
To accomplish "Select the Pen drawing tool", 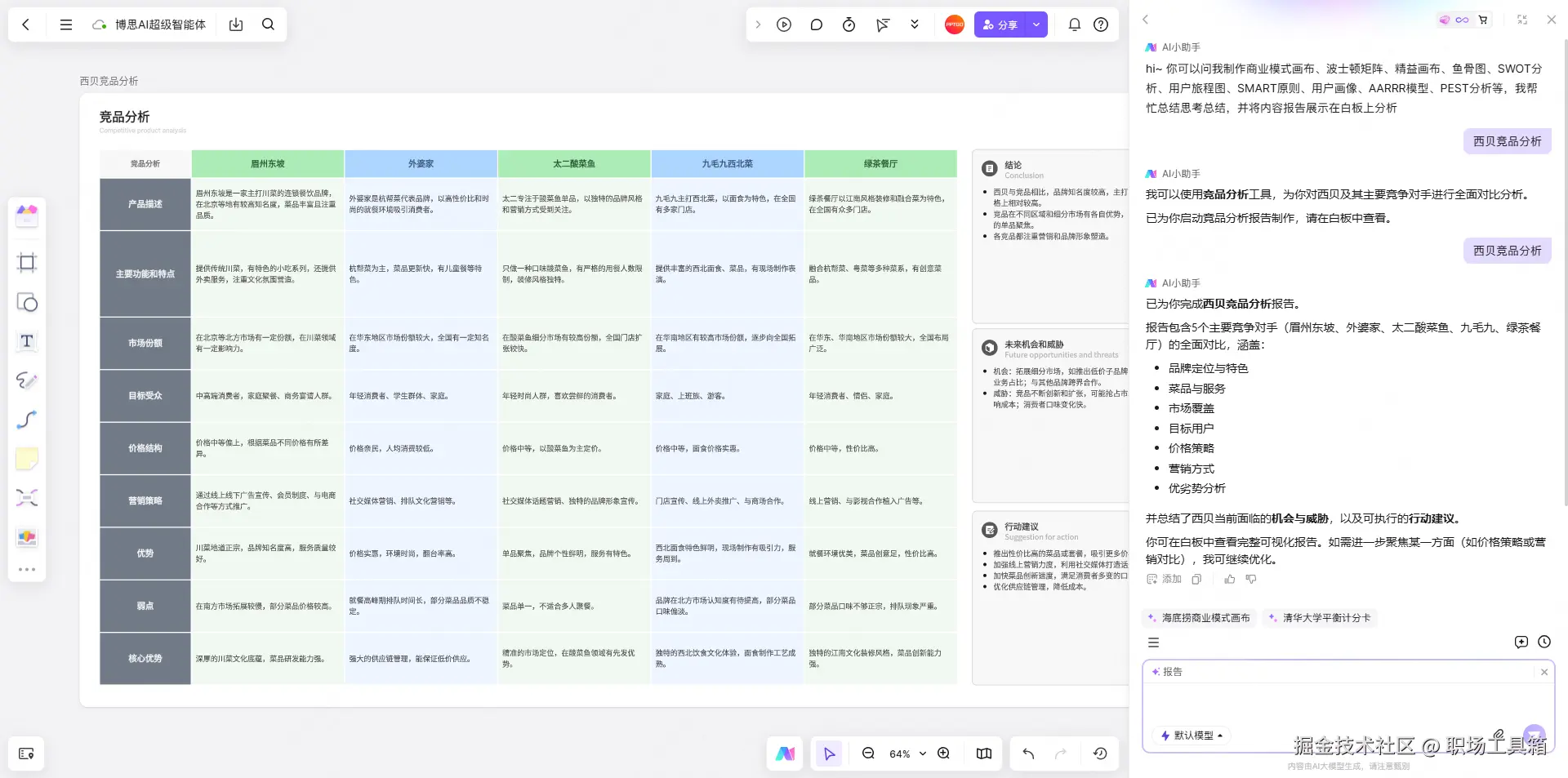I will (x=27, y=380).
